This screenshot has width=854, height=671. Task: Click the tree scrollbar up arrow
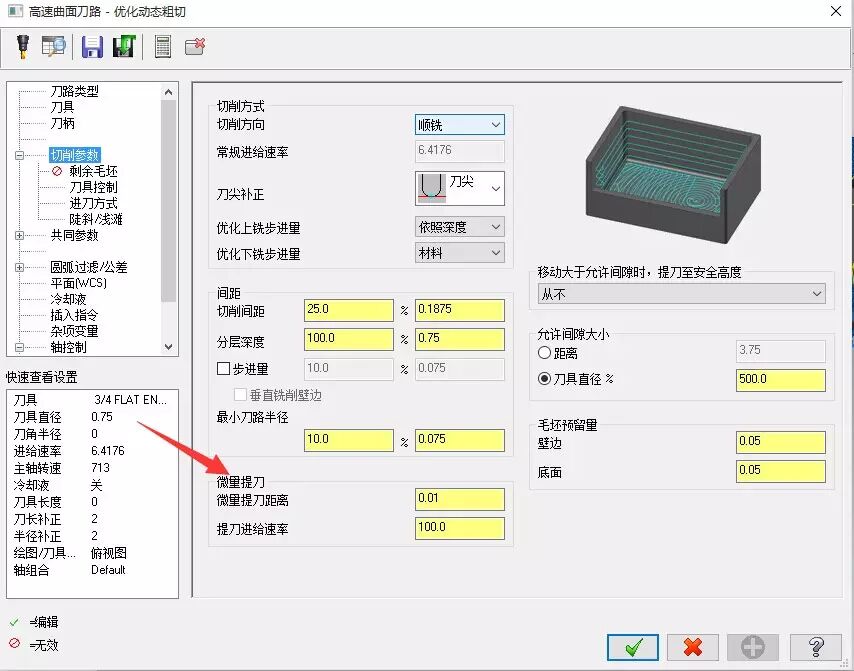(169, 92)
